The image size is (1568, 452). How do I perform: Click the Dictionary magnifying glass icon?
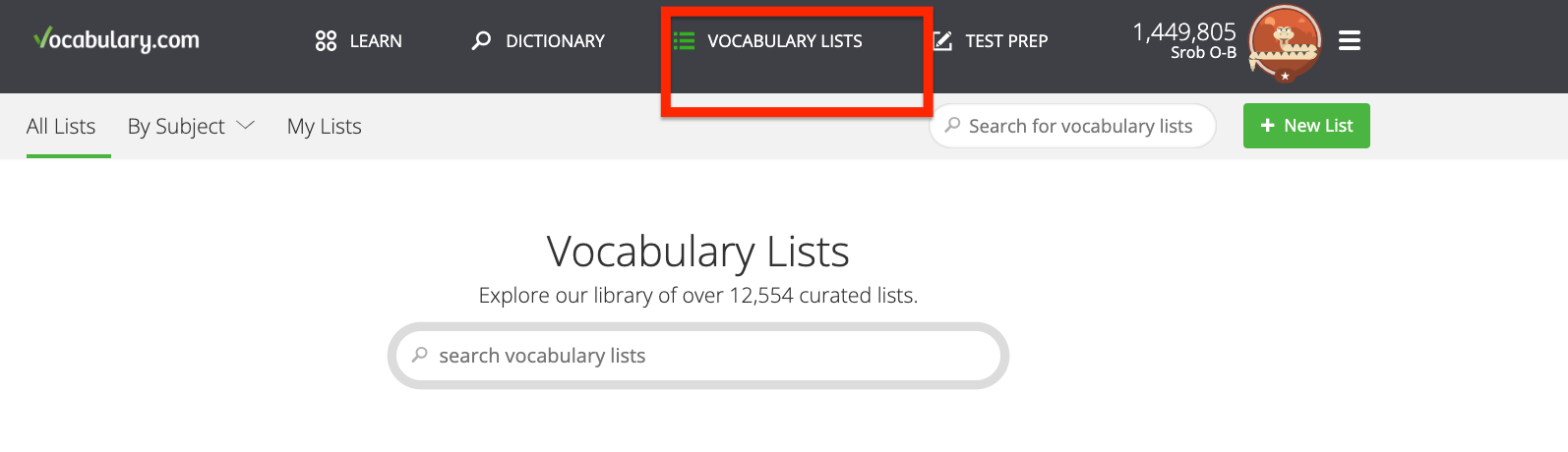481,41
